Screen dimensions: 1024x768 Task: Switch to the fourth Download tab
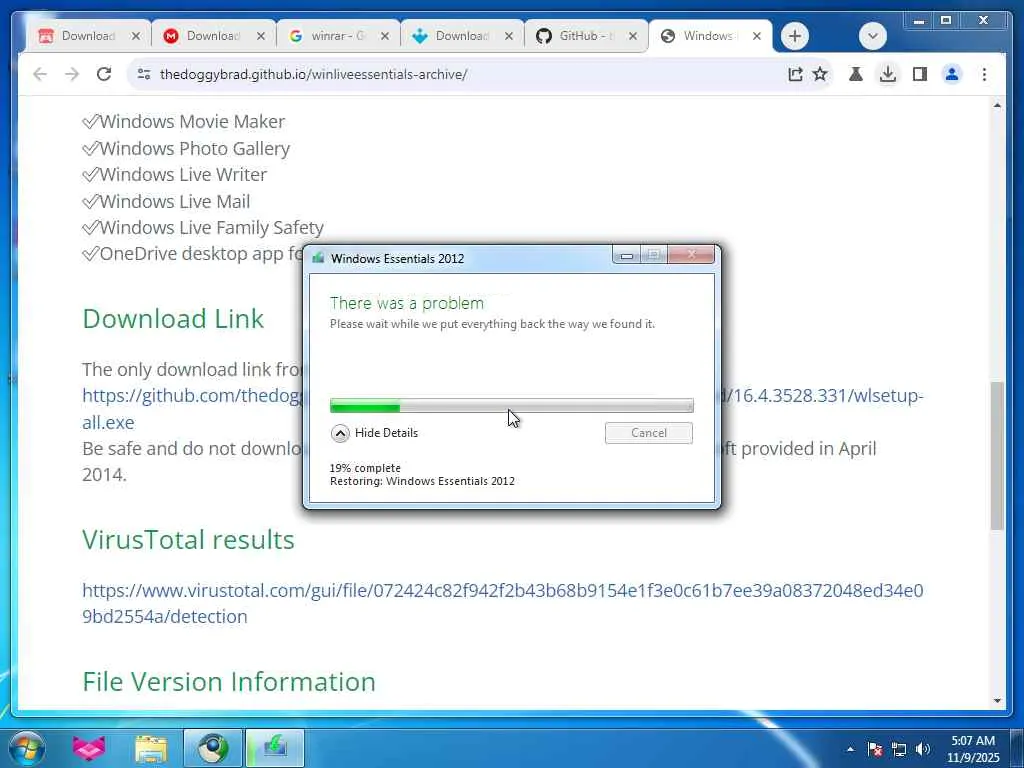462,36
